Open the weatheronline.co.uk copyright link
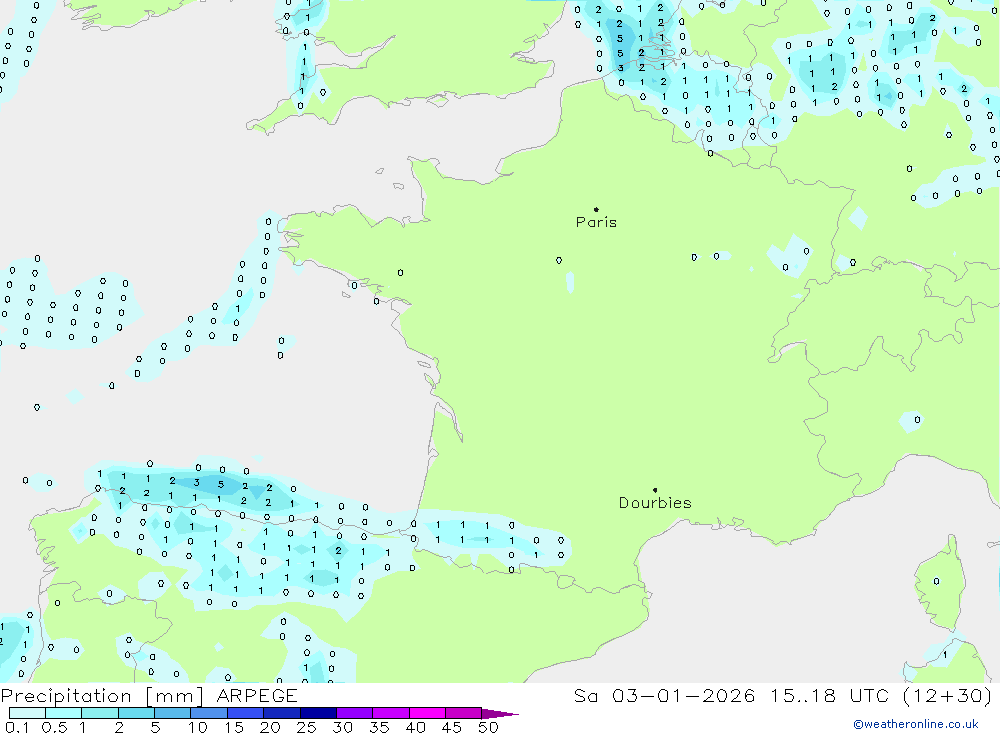The width and height of the screenshot is (1000, 733). click(x=916, y=724)
